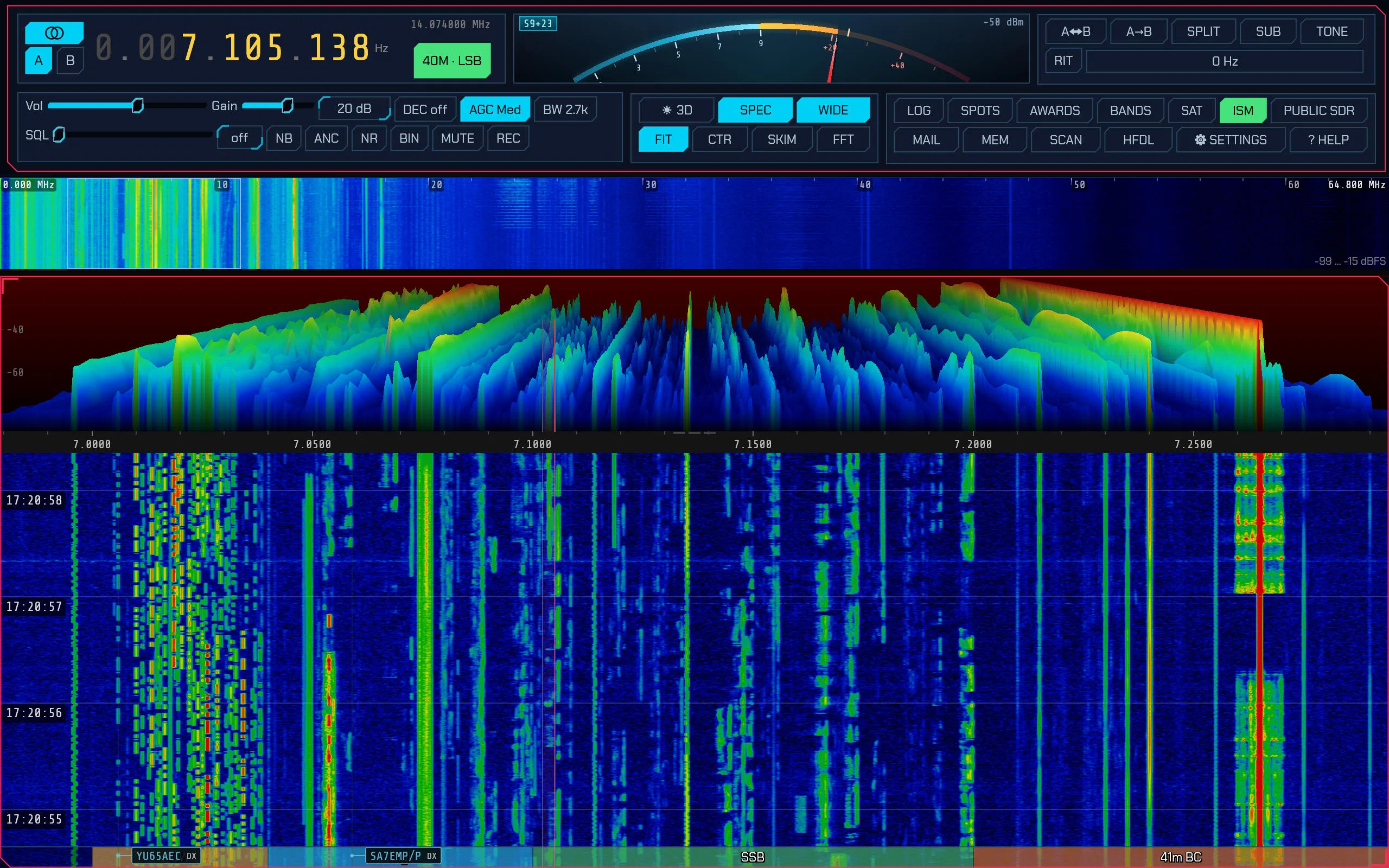1389x868 pixels.
Task: Click the RIT 0 Hz offset field
Action: [x=1224, y=61]
